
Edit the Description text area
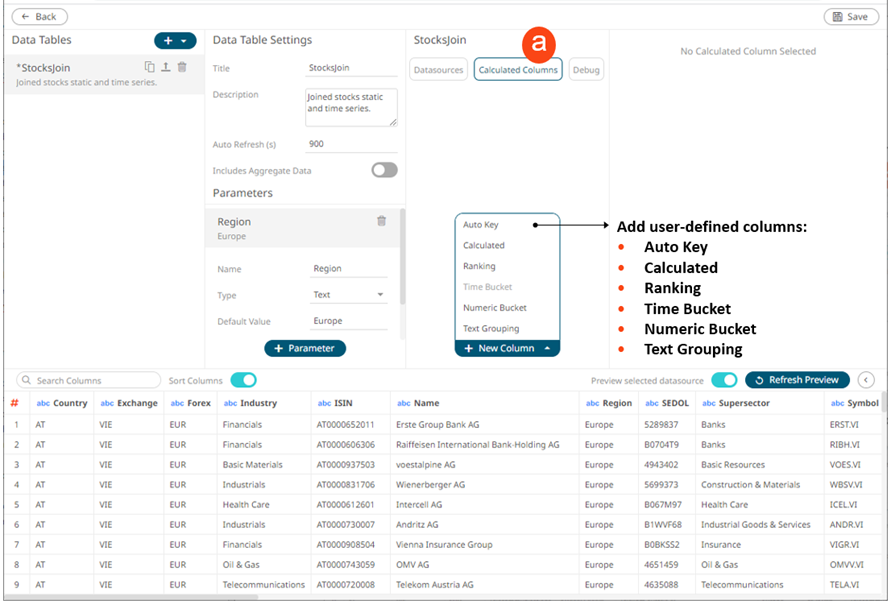point(351,107)
